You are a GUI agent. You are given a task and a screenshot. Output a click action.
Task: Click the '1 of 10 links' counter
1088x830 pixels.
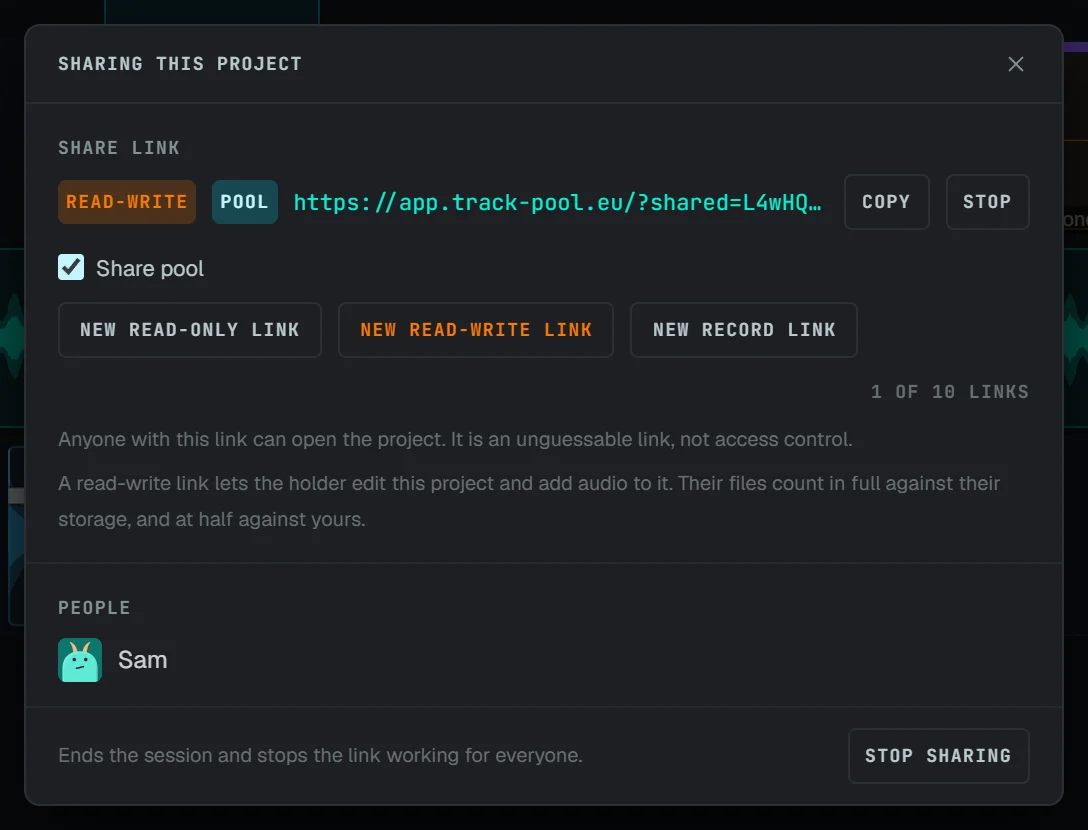click(x=949, y=392)
